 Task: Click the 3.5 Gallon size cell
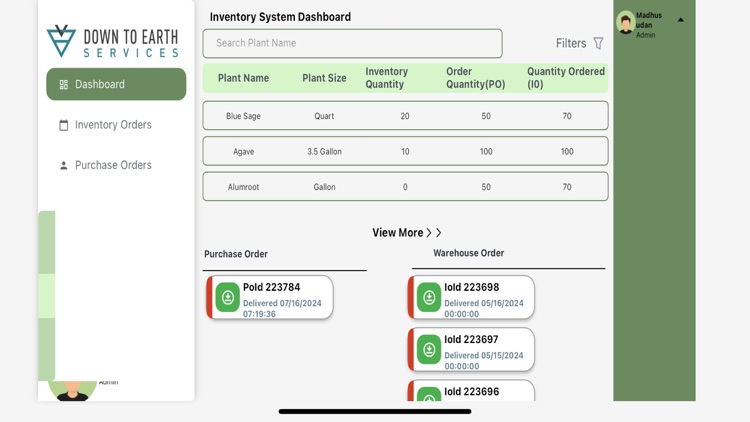[x=324, y=152]
